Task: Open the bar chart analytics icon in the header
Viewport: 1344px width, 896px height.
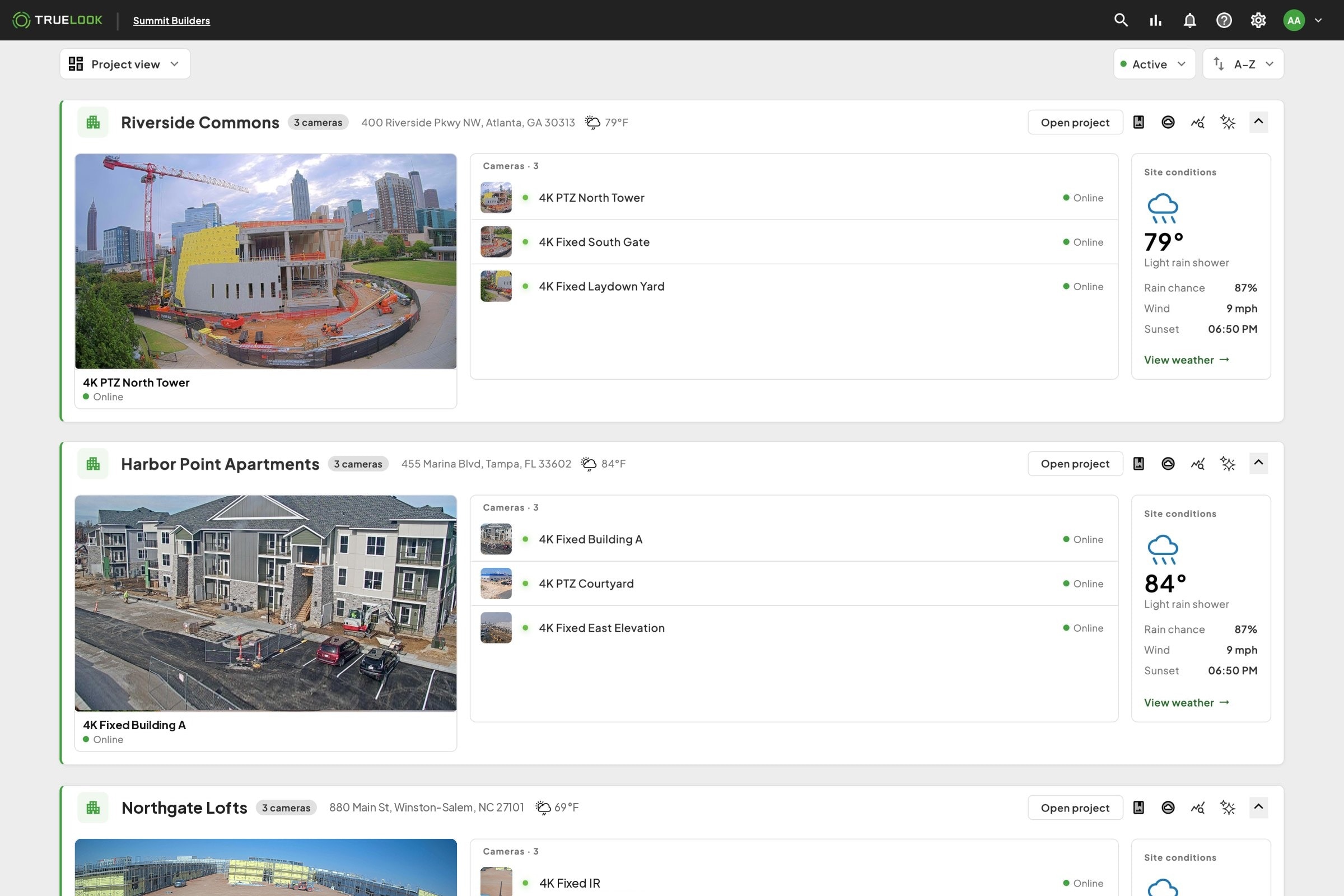Action: [x=1155, y=20]
